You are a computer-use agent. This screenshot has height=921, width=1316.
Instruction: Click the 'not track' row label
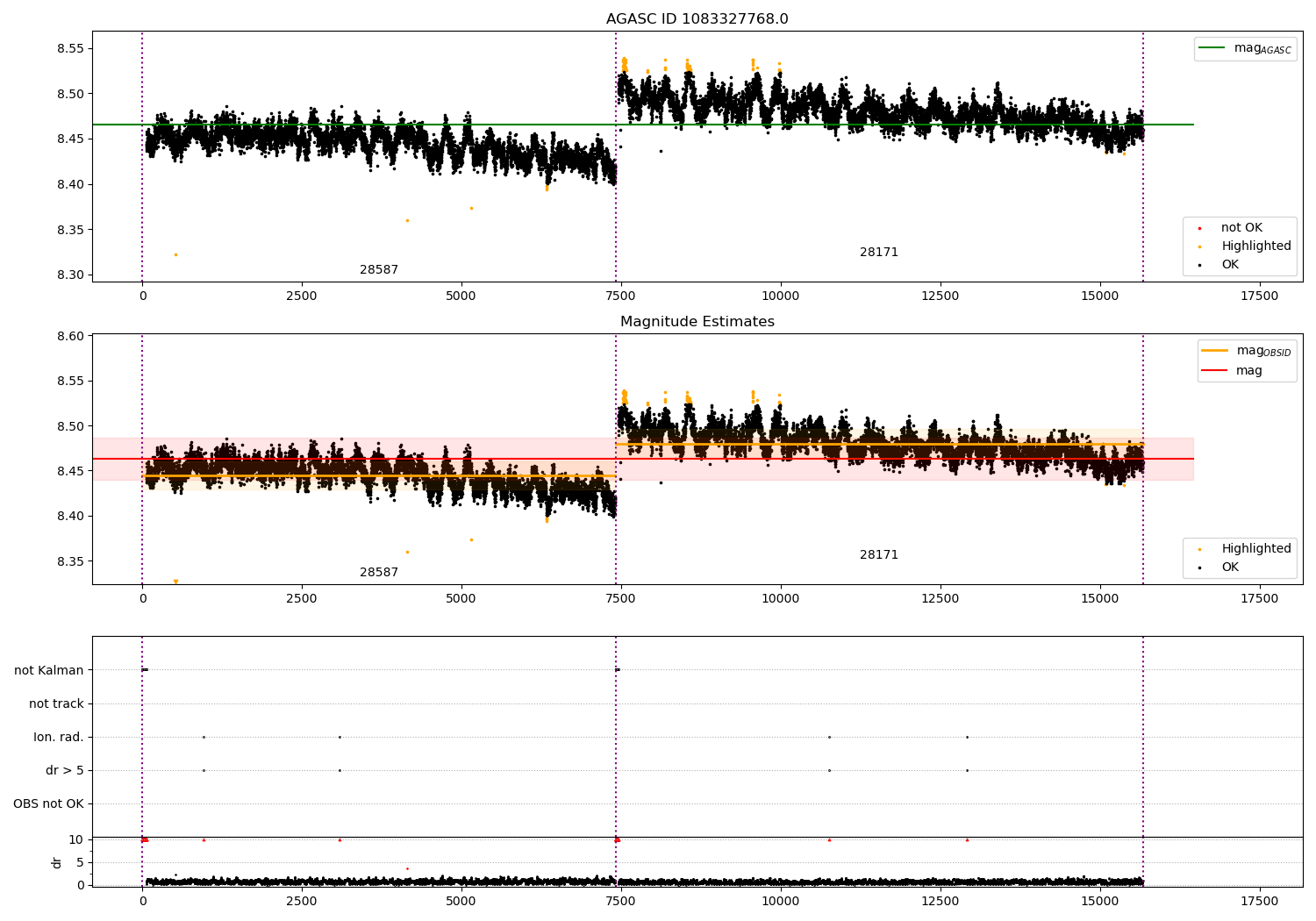tap(56, 704)
